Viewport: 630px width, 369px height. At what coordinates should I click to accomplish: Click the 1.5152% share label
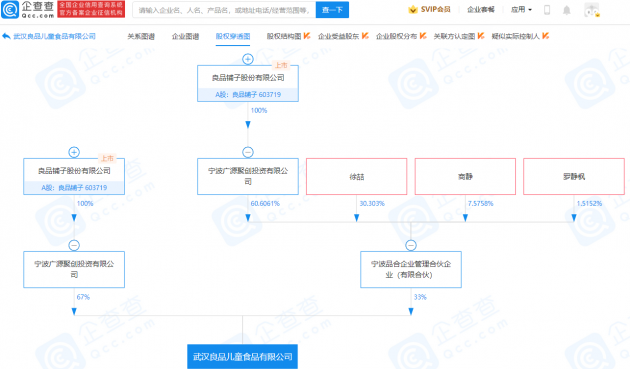[589, 203]
